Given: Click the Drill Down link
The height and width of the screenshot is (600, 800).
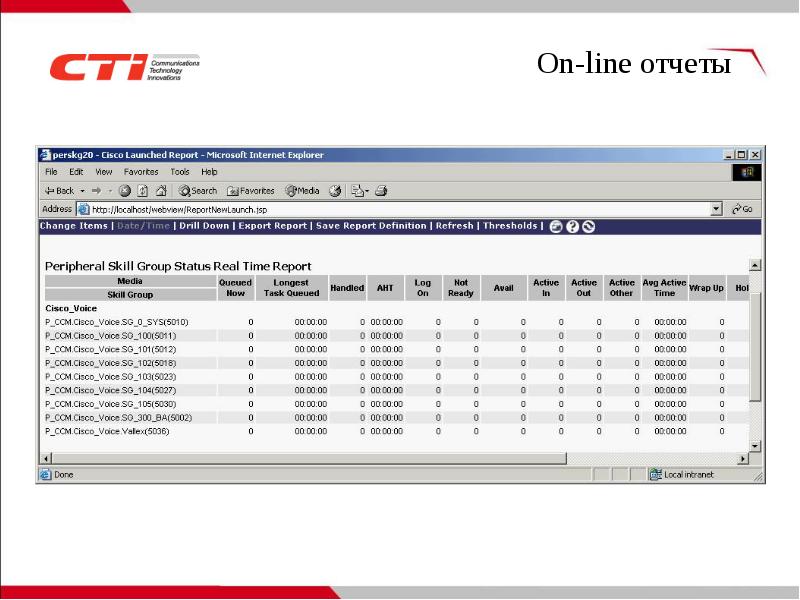Looking at the screenshot, I should click(203, 226).
